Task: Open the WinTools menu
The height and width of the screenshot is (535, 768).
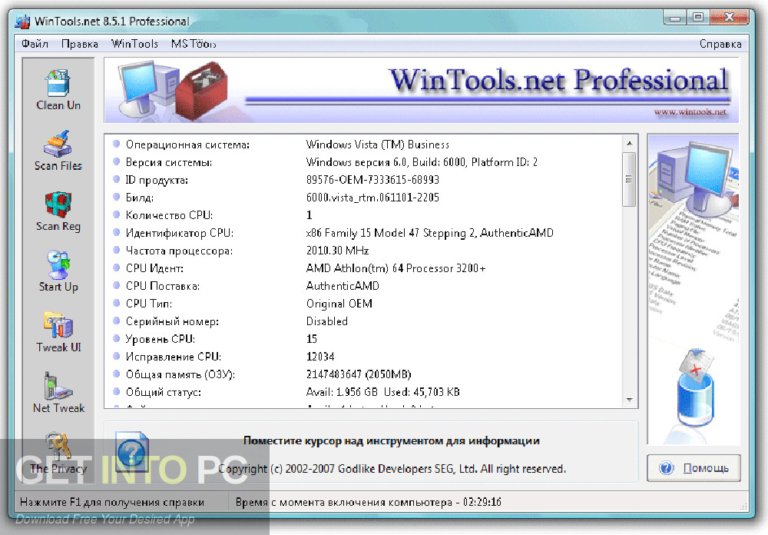Action: [x=134, y=44]
